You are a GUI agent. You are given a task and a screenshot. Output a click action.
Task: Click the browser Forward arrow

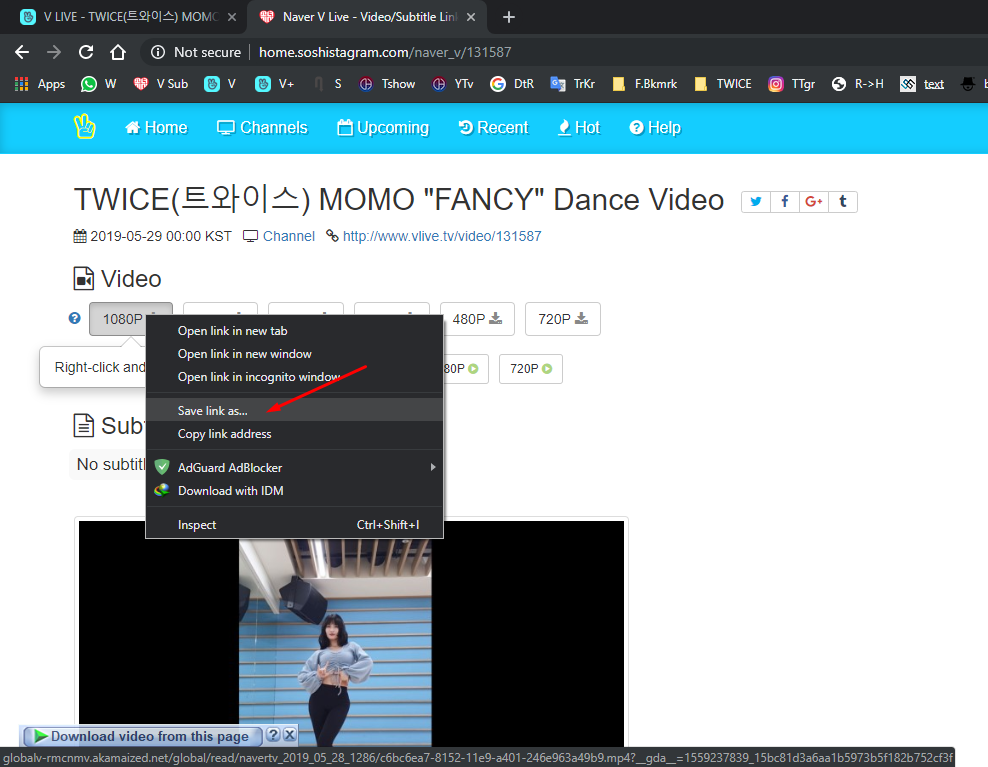(54, 52)
